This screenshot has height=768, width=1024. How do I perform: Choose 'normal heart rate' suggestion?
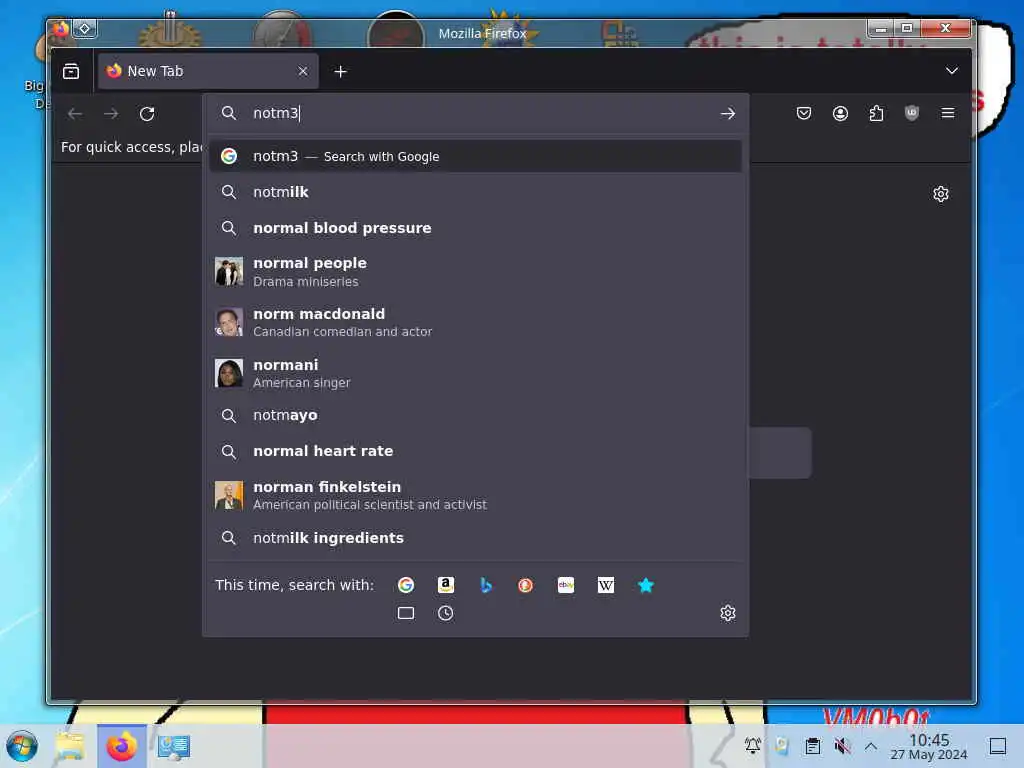(475, 451)
